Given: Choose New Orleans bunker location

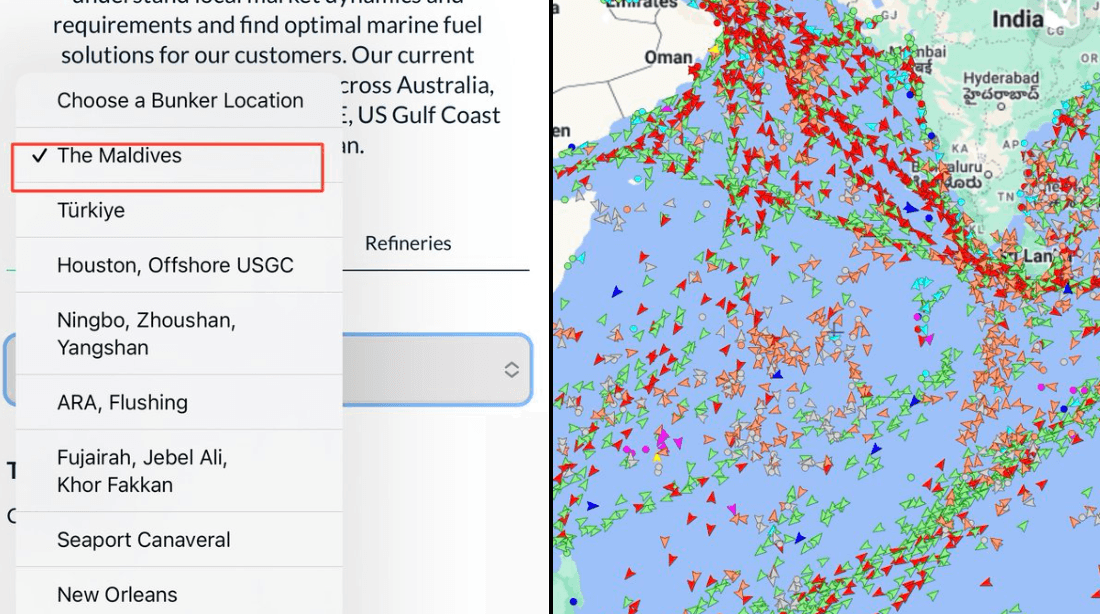Looking at the screenshot, I should pyautogui.click(x=117, y=594).
